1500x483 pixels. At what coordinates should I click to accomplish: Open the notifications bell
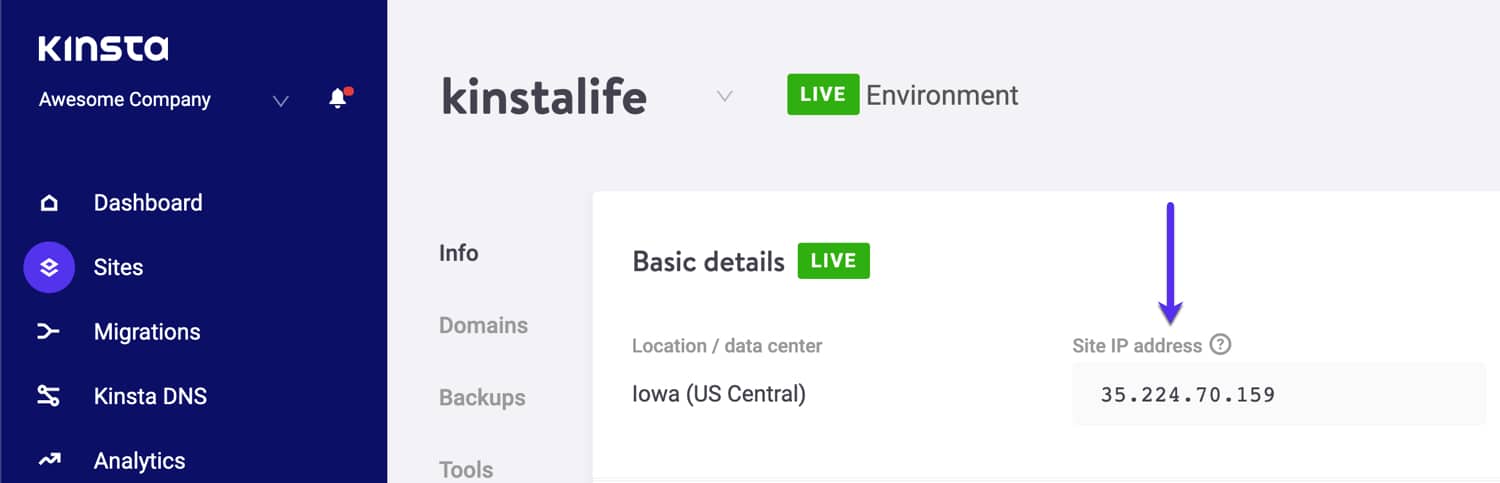click(339, 99)
